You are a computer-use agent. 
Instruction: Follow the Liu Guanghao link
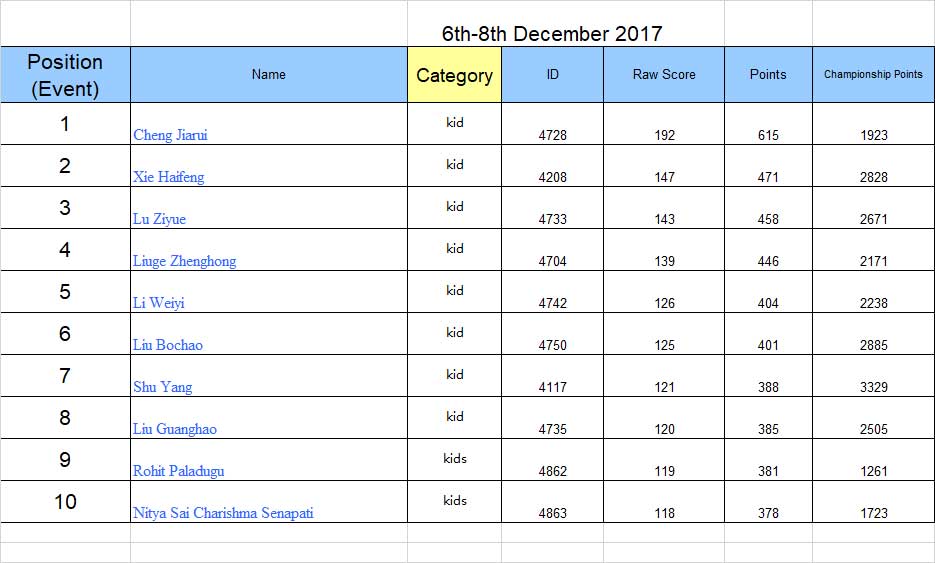[175, 429]
